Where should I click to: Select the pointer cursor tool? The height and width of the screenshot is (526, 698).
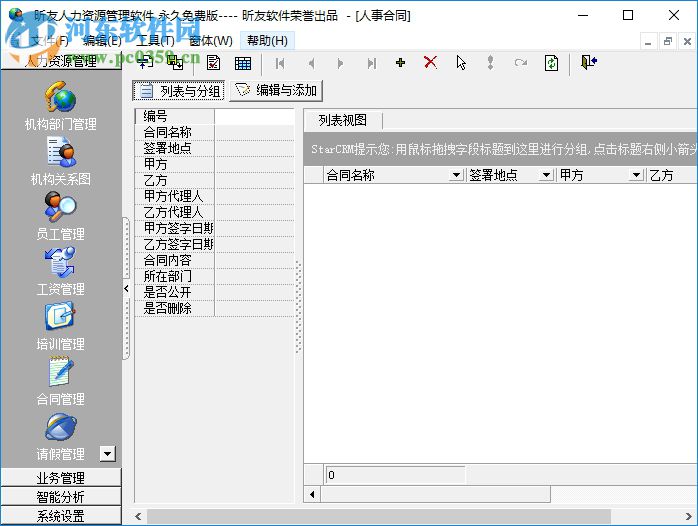point(461,63)
